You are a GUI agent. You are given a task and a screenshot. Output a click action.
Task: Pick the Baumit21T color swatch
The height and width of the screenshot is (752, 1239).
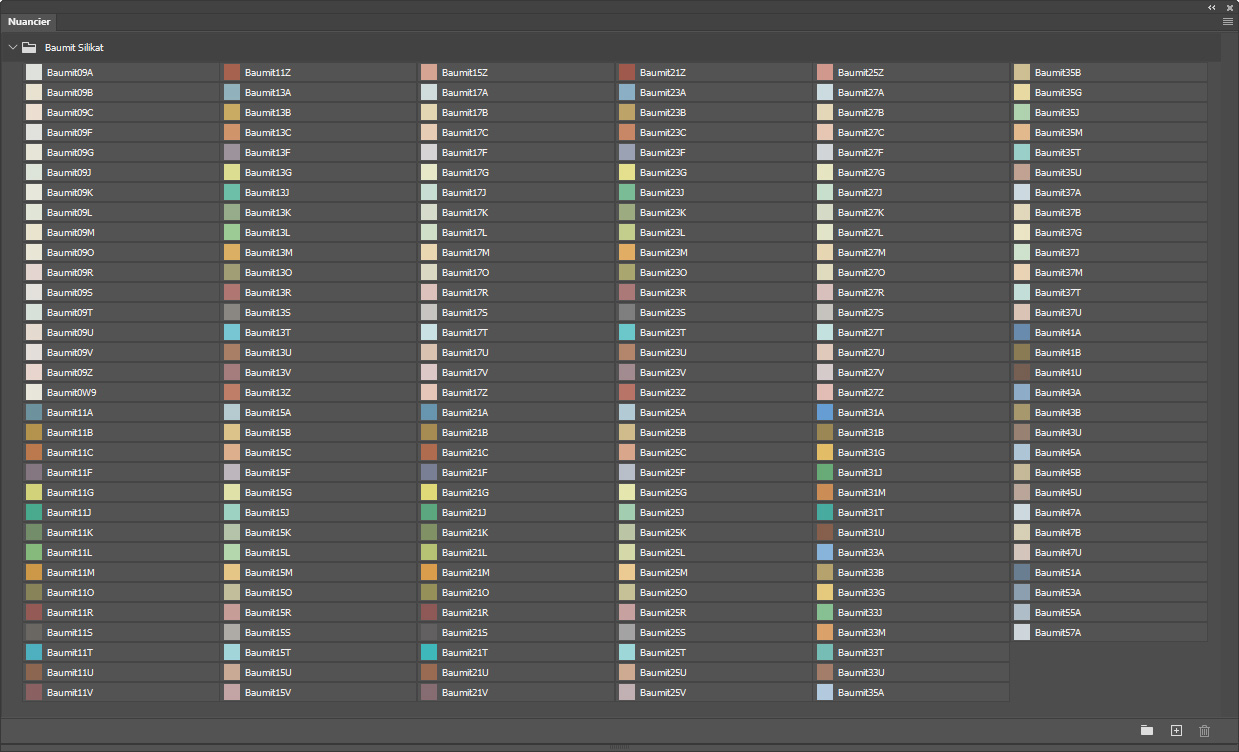429,652
